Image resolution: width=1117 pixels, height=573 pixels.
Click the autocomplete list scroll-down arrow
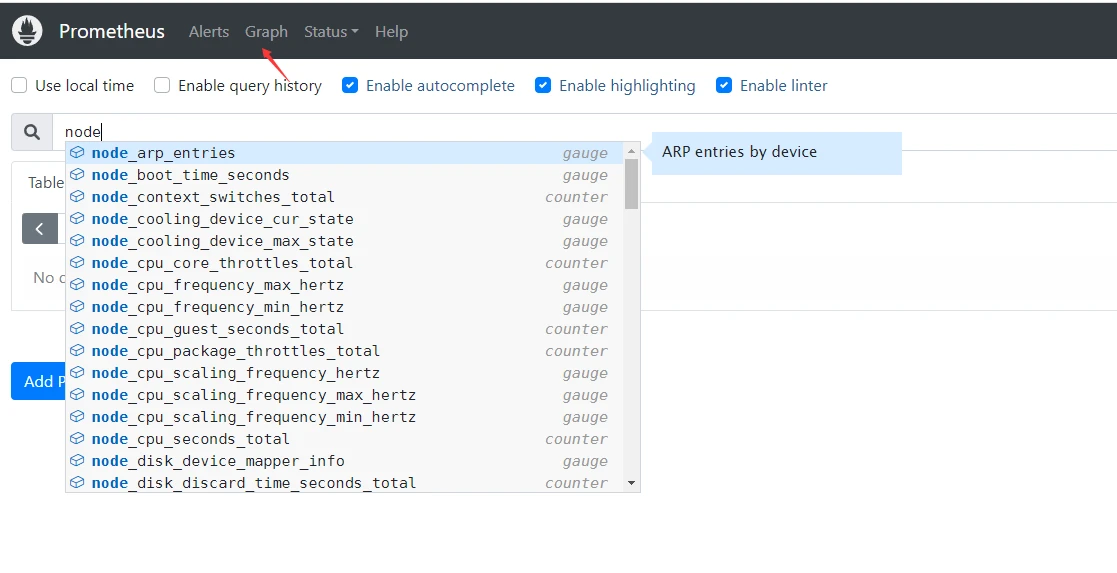(x=631, y=483)
